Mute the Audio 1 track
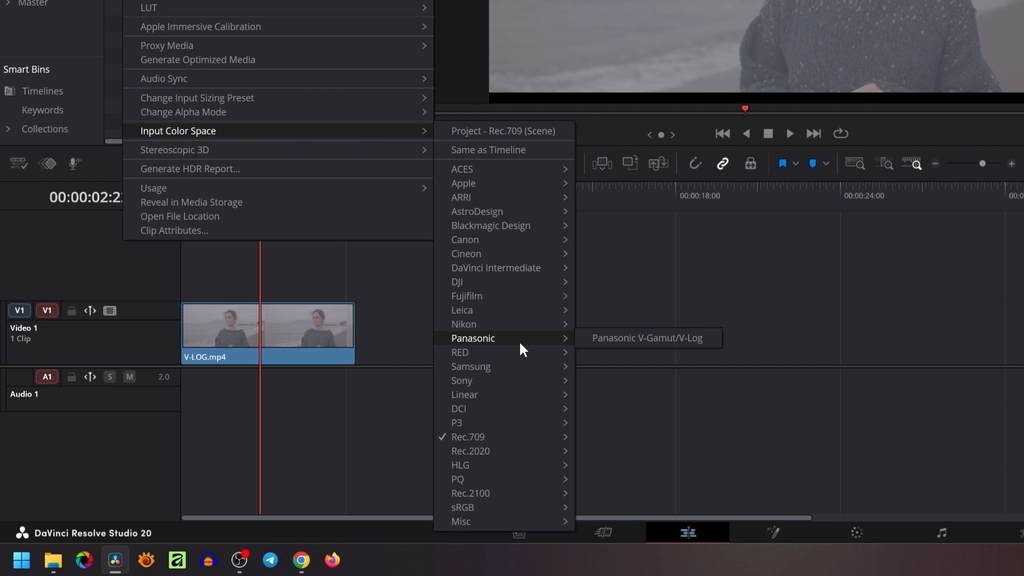Viewport: 1024px width, 576px height. pyautogui.click(x=130, y=376)
